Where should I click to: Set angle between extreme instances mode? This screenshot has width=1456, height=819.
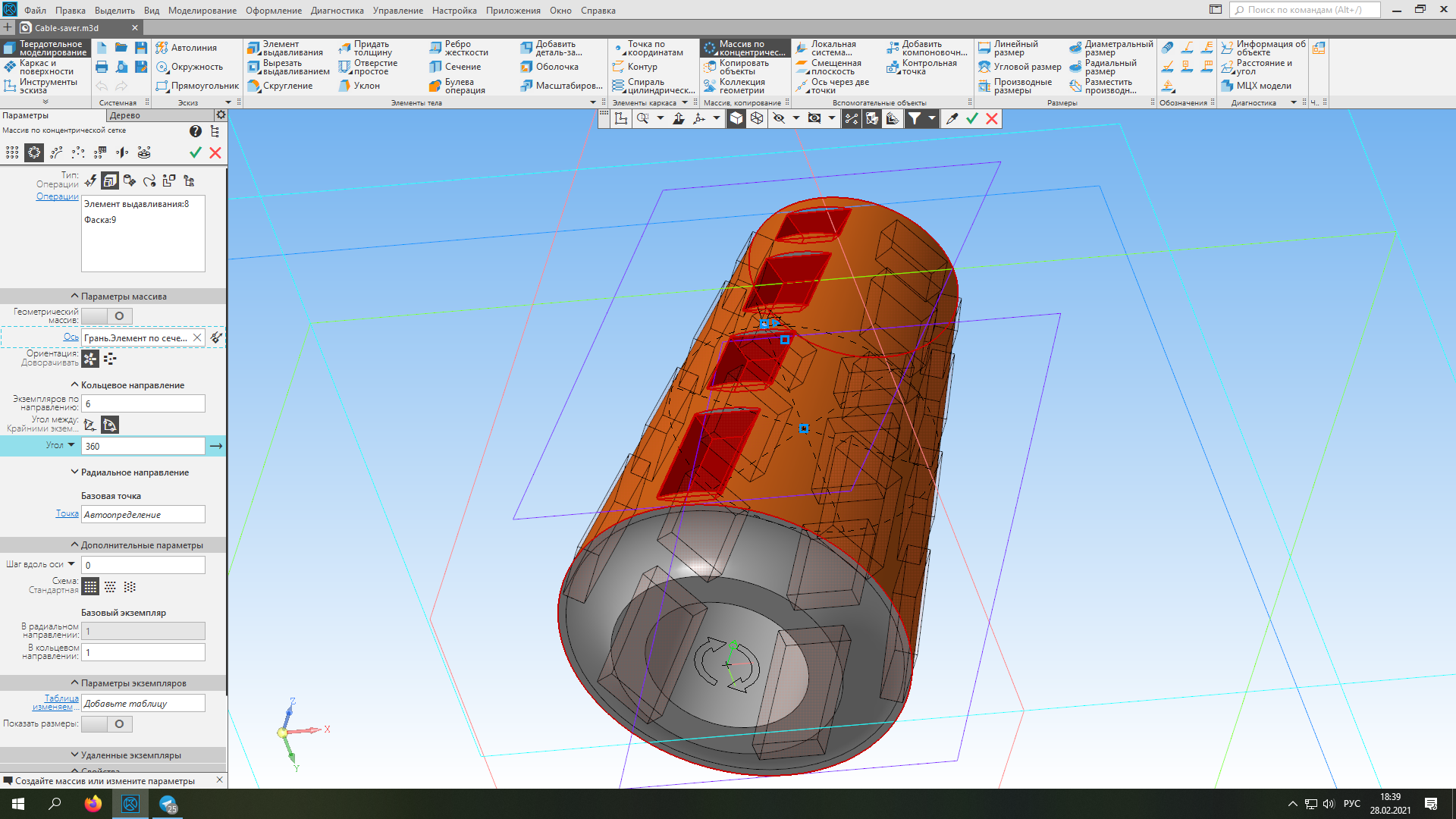110,425
